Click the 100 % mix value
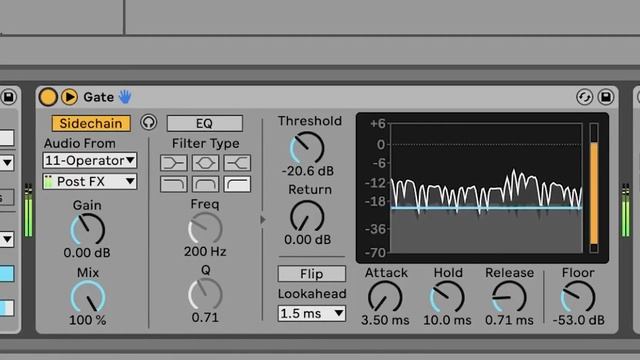 tap(87, 320)
